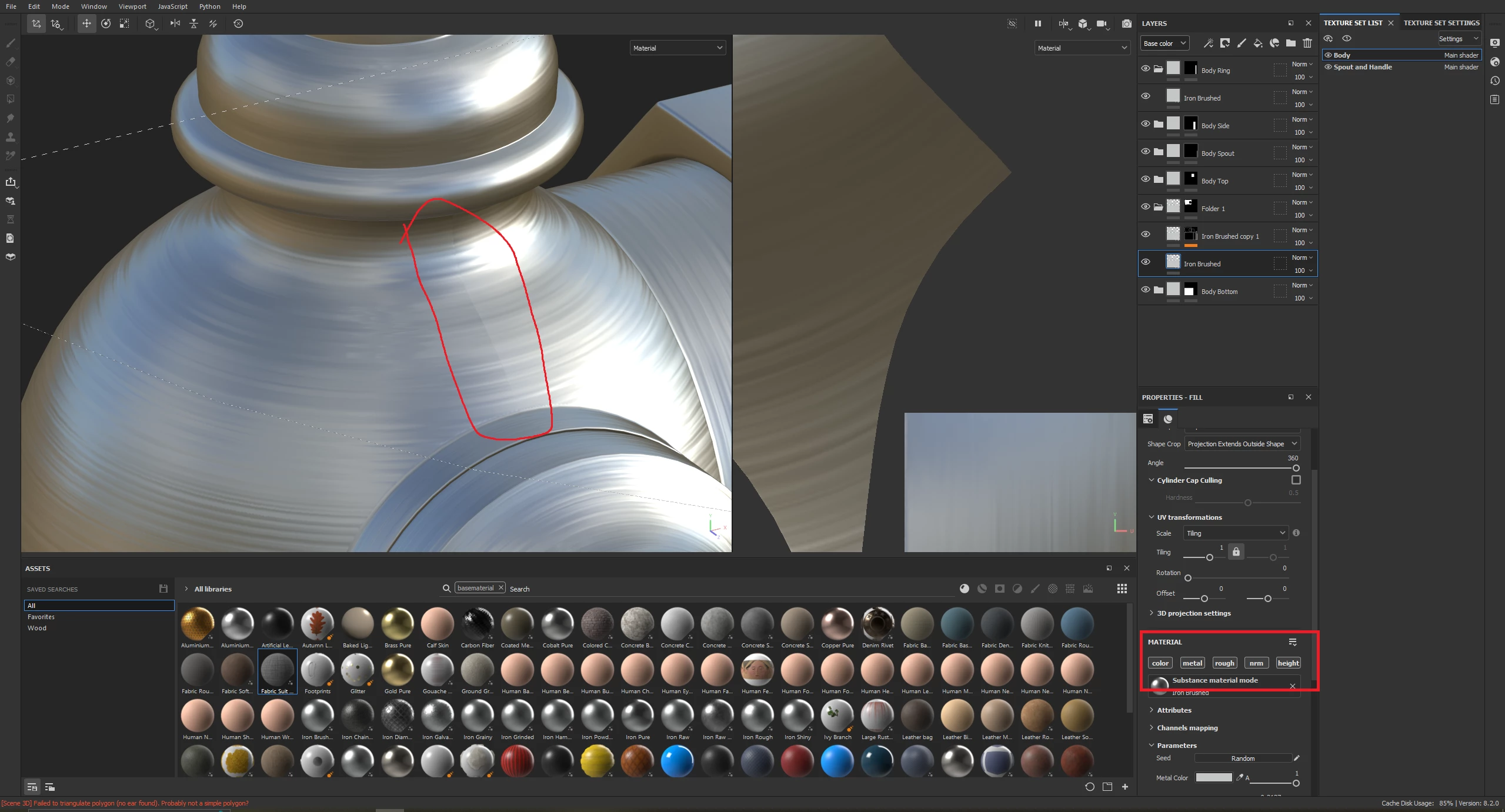Viewport: 1505px width, 812px height.
Task: Select the Polygon Fill tool
Action: click(10, 99)
